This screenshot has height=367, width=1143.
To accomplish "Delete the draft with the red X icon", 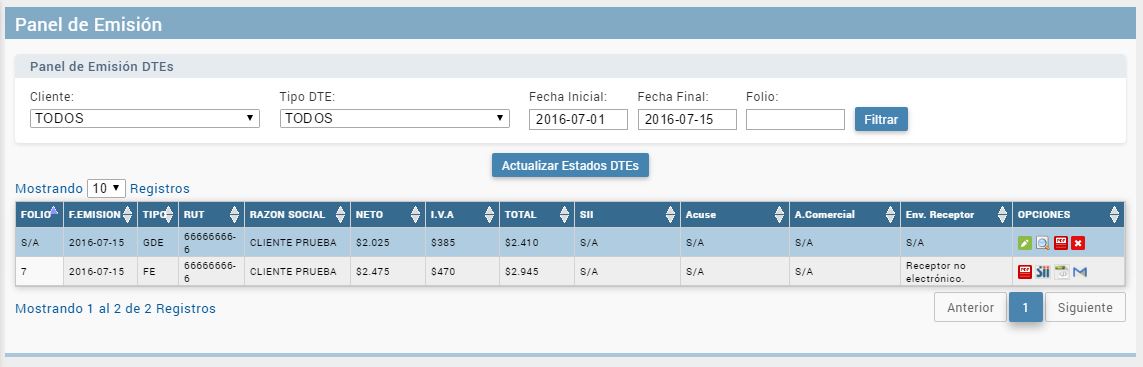I will coord(1078,243).
